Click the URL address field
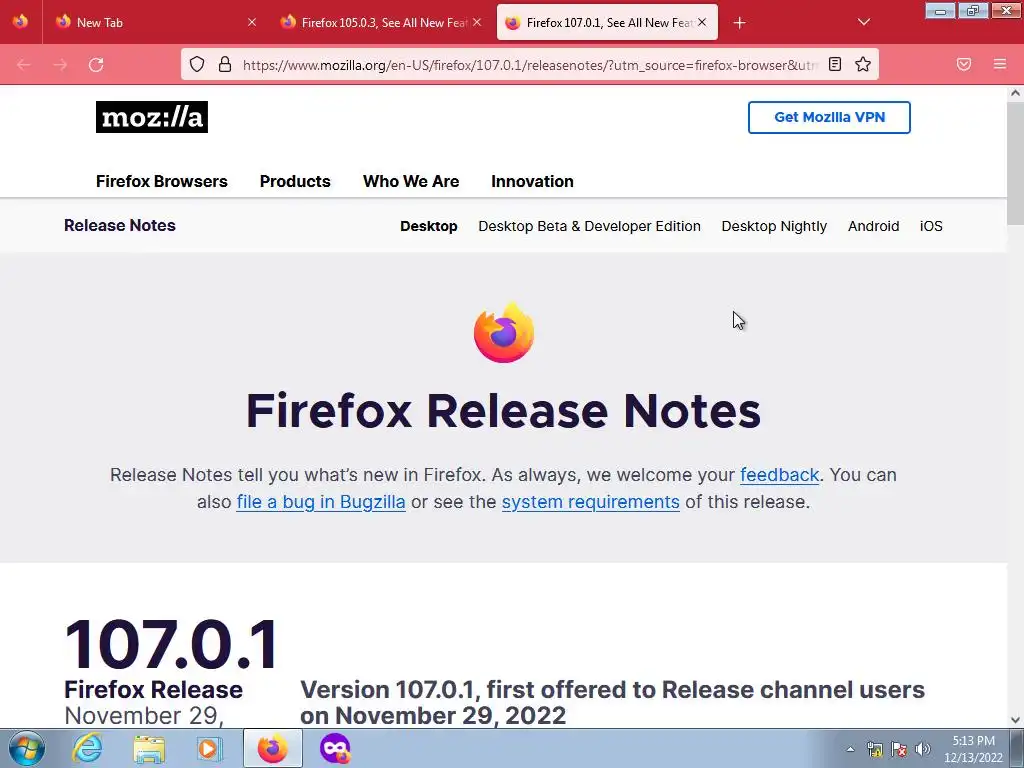Screen dimensions: 1024x768 point(530,65)
